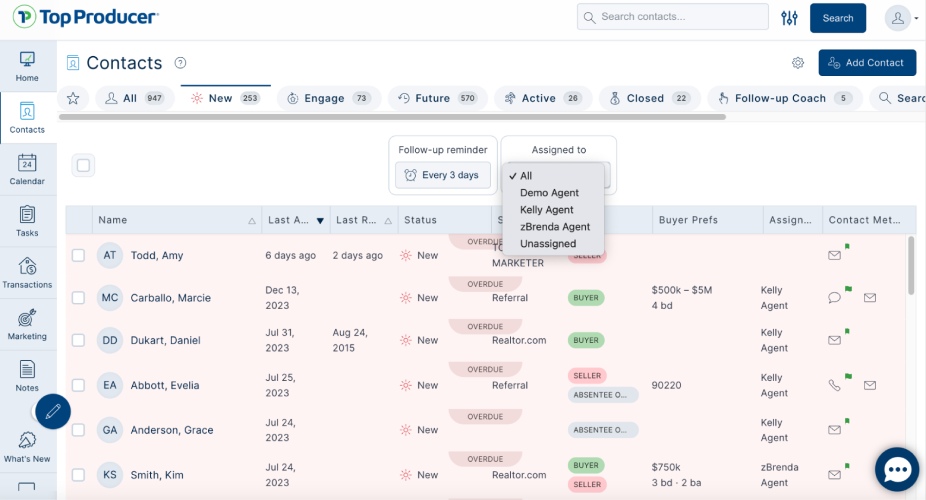Check the box for Todd, Amy
926x500 pixels.
78,256
